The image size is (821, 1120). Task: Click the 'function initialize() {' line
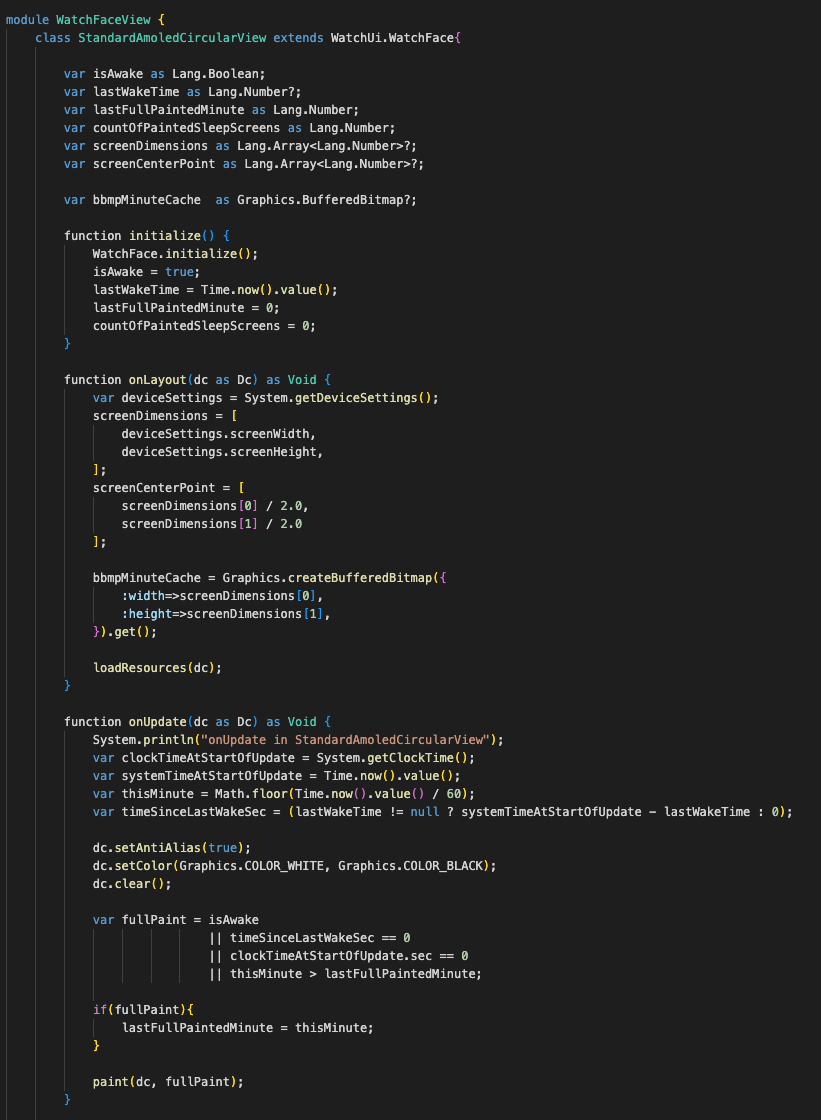[146, 236]
